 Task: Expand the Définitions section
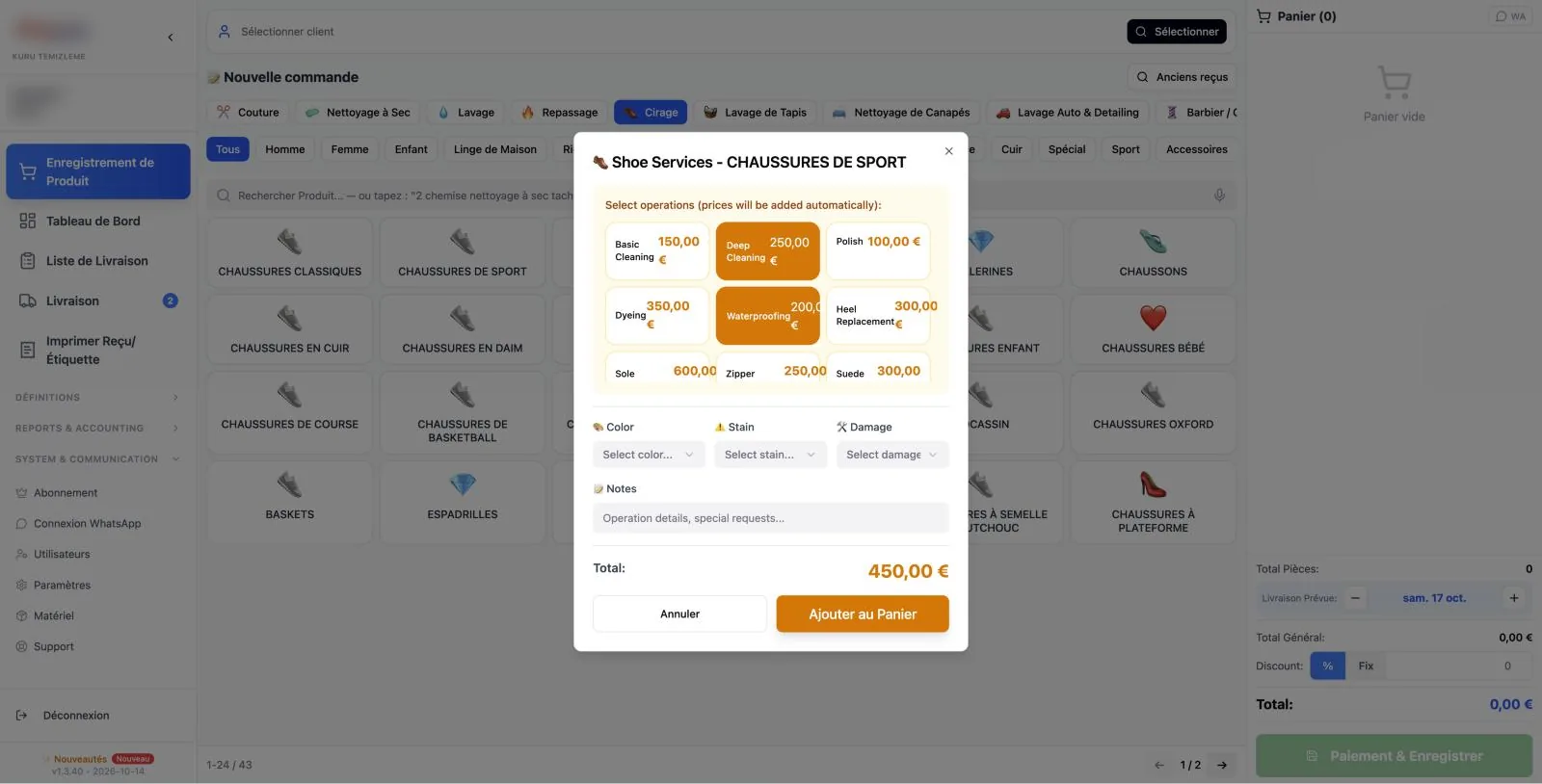point(97,398)
